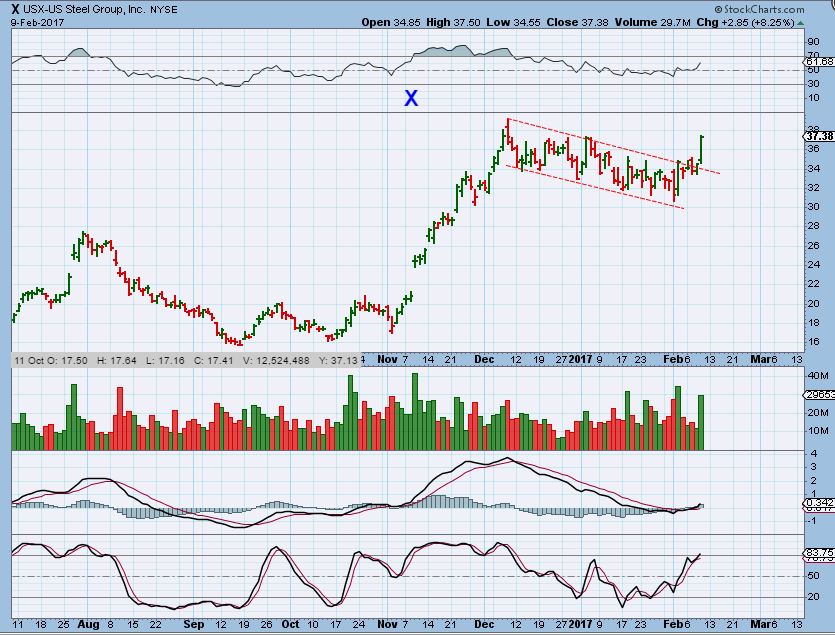Click 'H: 17.64' in the data readout

point(117,361)
